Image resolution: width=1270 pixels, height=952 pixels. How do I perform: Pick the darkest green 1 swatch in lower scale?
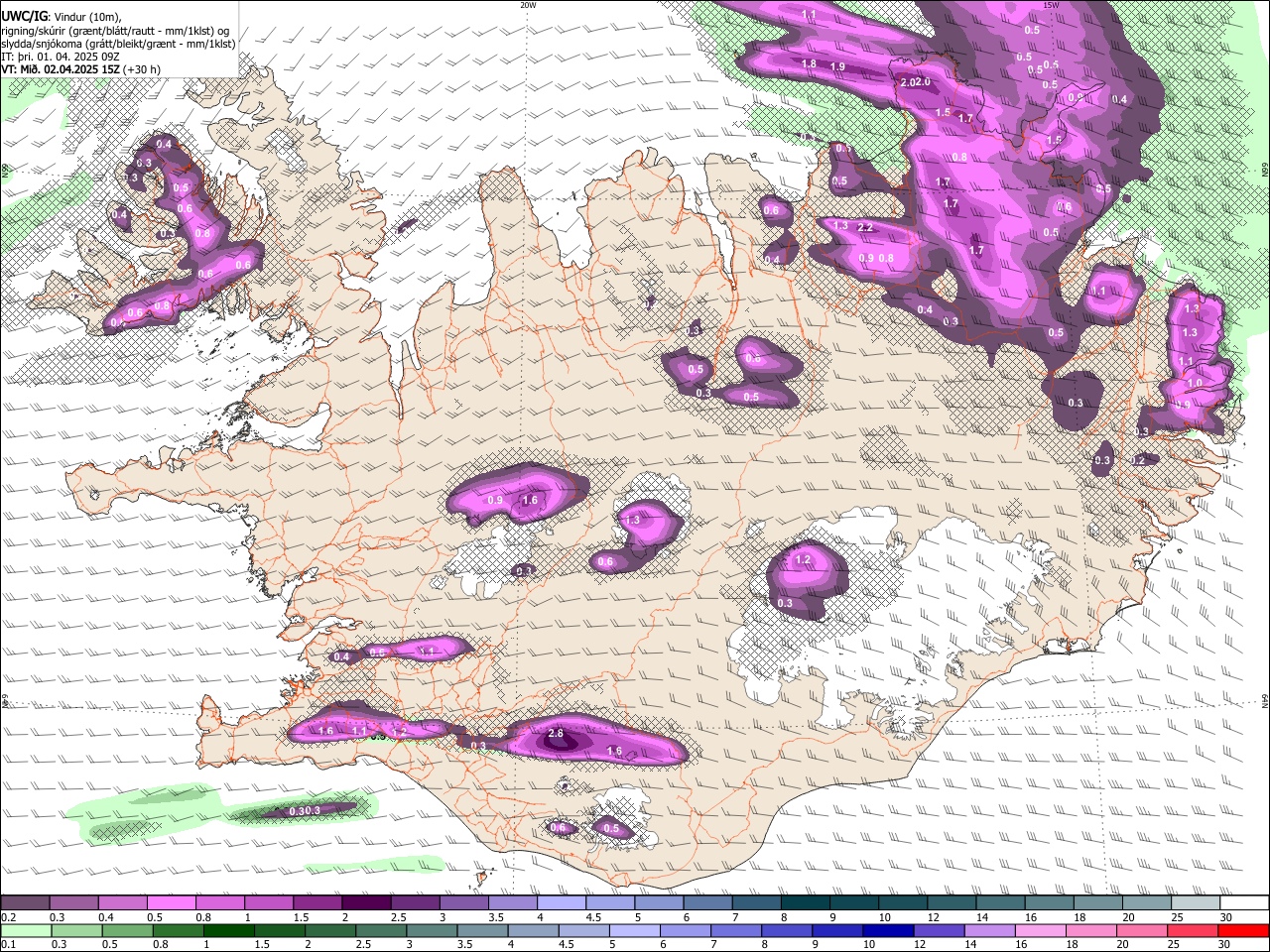pyautogui.click(x=228, y=930)
